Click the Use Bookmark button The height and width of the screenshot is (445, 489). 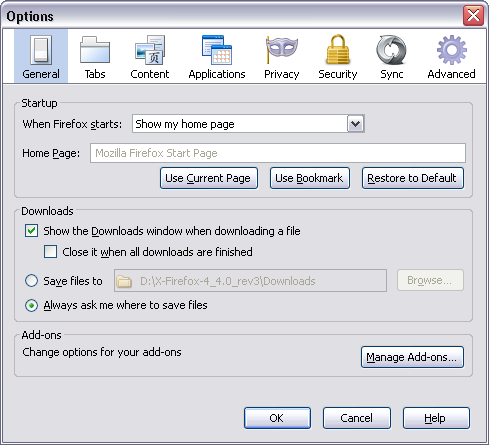310,178
